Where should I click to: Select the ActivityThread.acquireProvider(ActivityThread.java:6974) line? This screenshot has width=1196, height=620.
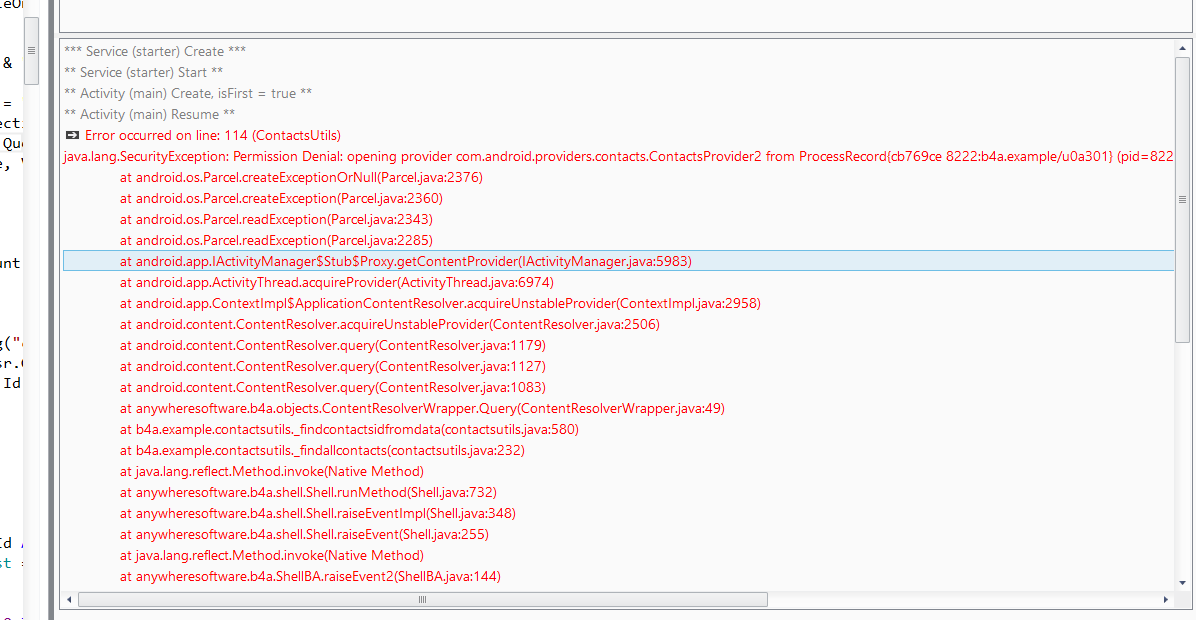(x=336, y=282)
